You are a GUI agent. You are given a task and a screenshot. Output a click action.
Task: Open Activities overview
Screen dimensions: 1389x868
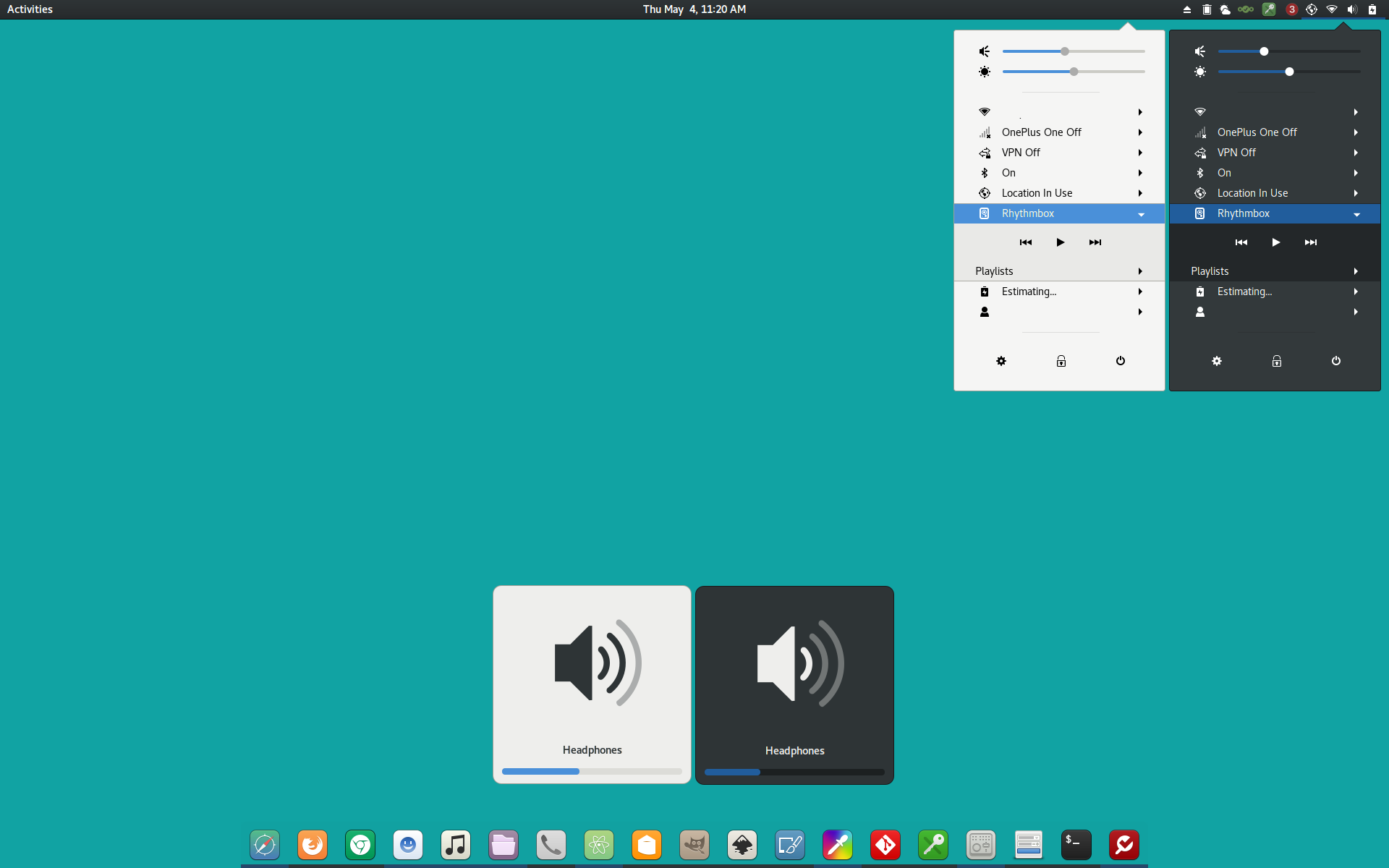pyautogui.click(x=30, y=9)
